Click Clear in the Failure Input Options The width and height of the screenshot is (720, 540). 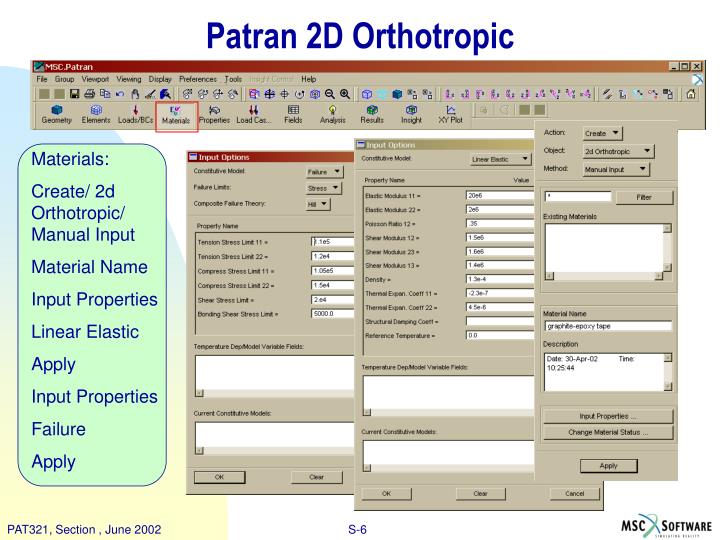coord(316,477)
